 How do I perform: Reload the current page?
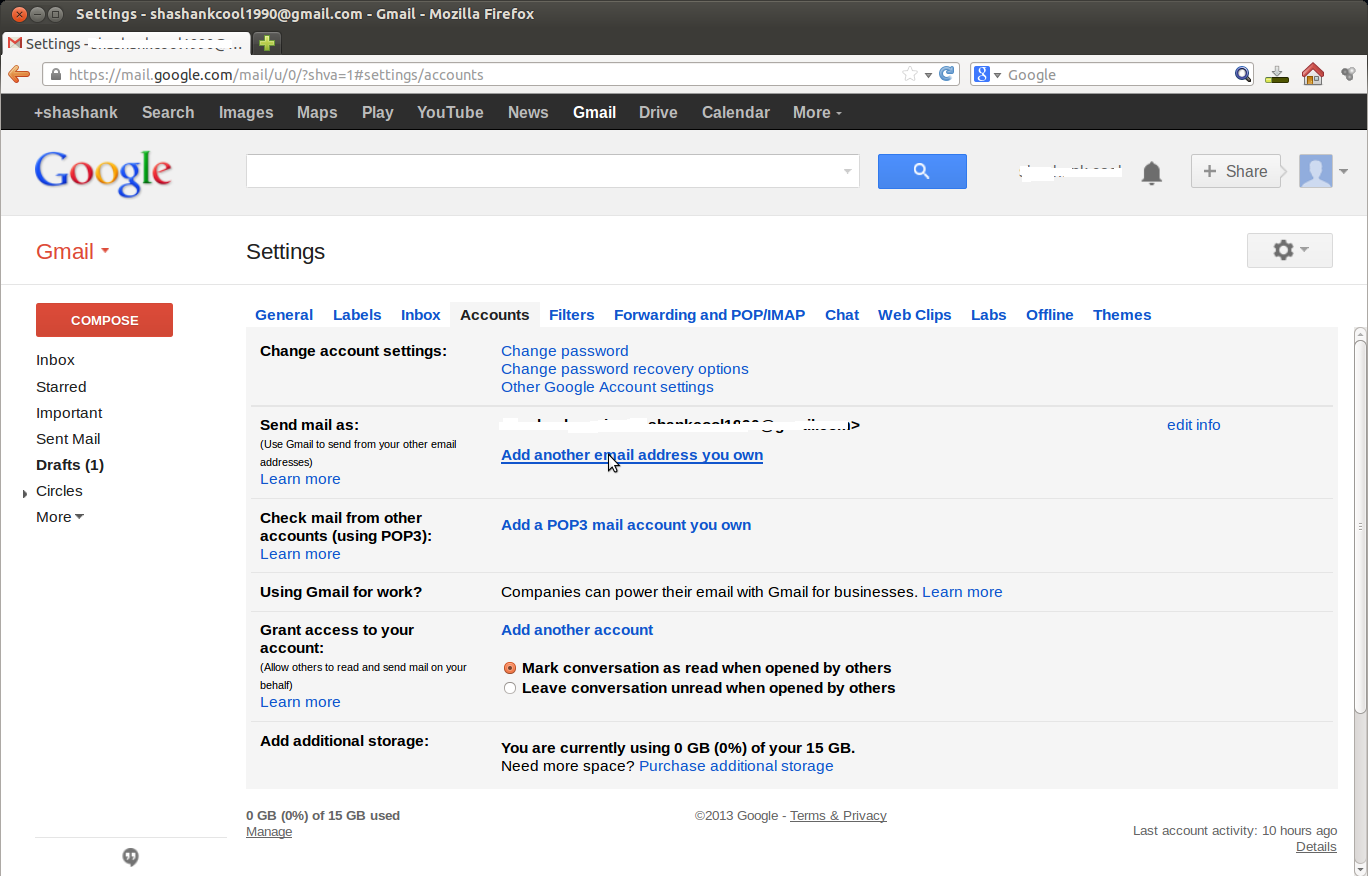(x=948, y=74)
